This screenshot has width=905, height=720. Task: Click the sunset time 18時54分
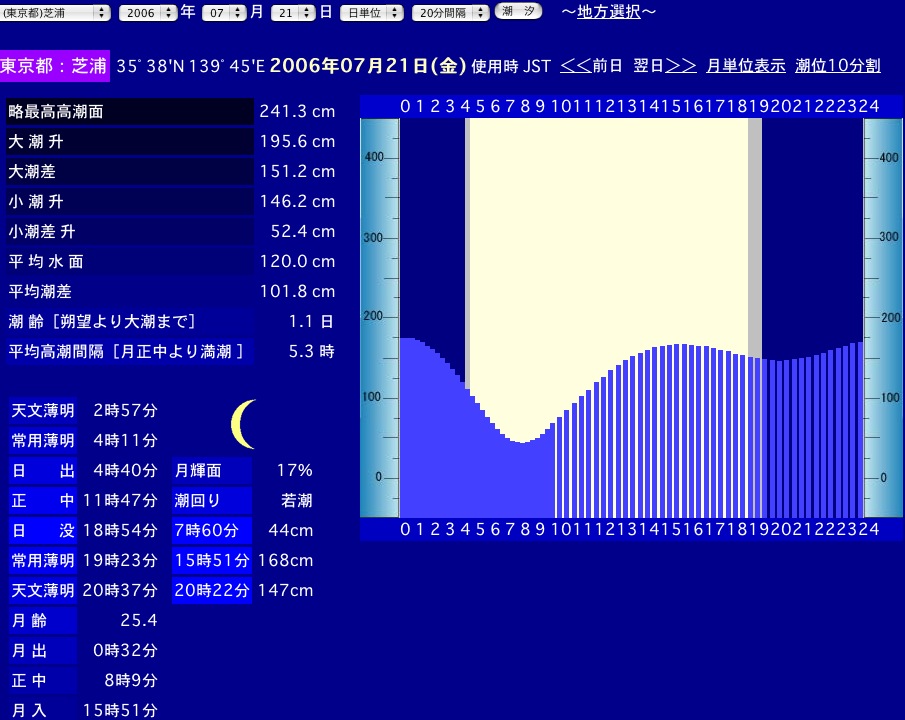pos(120,531)
